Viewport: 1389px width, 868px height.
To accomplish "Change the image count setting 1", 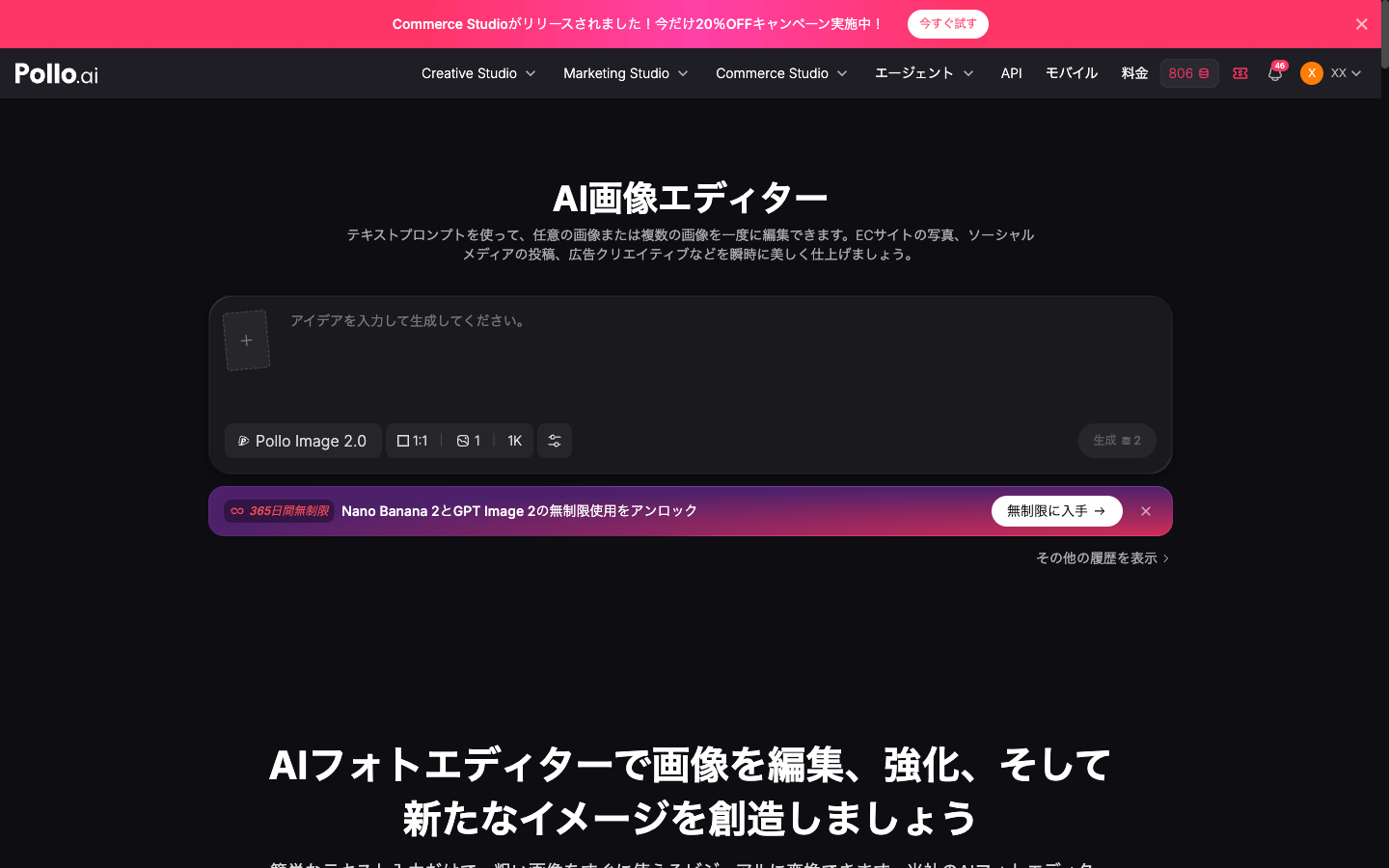I will tap(469, 441).
